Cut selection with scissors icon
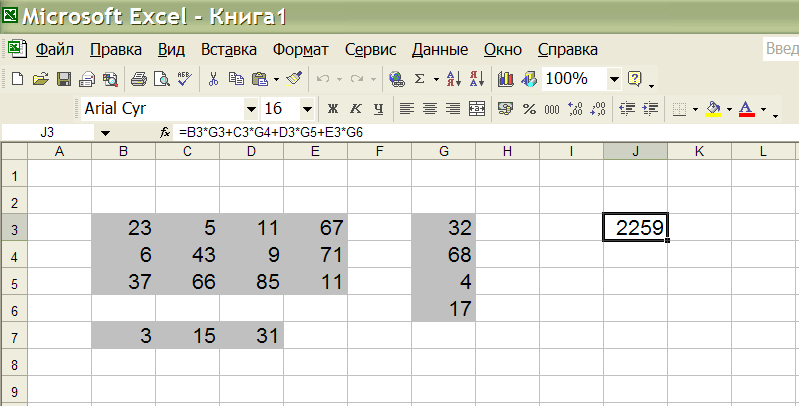Image resolution: width=799 pixels, height=406 pixels. (214, 79)
